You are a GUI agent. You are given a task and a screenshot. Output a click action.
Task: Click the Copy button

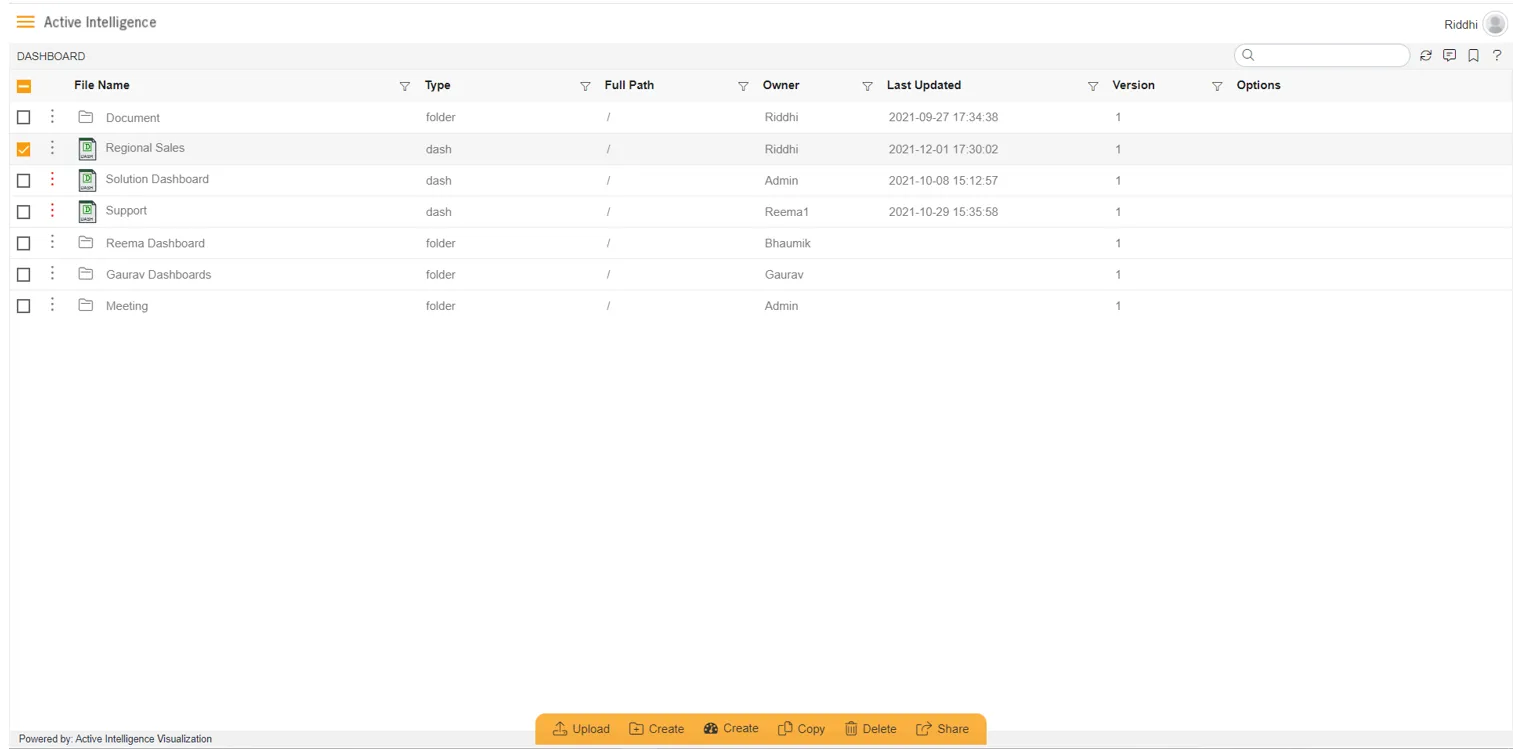[x=801, y=729]
